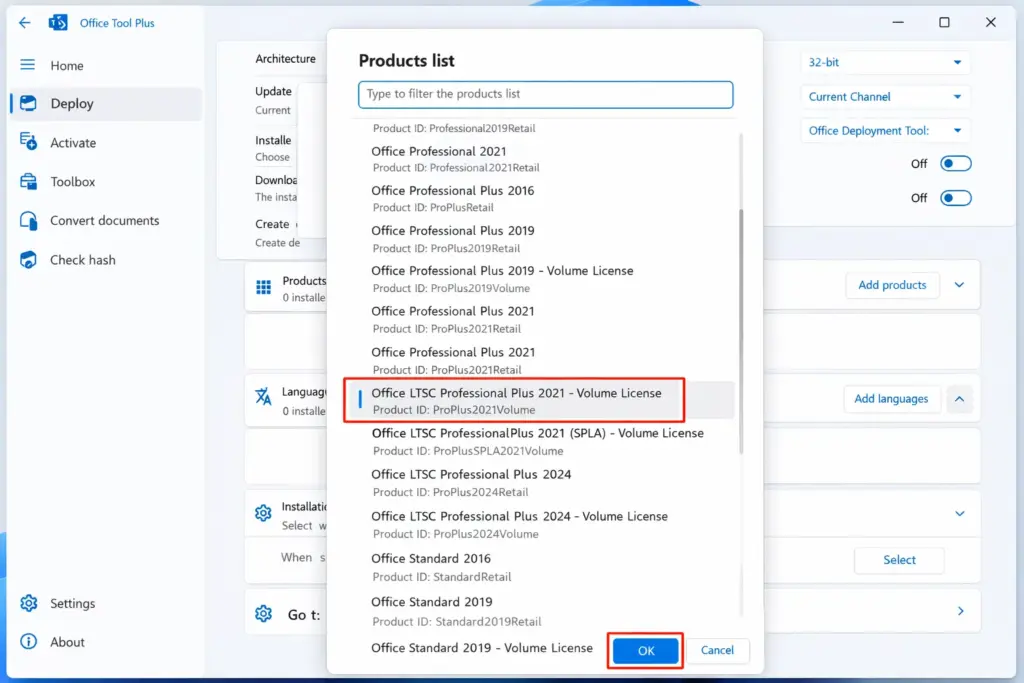Click the Check hash shield icon
1024x683 pixels.
click(27, 260)
